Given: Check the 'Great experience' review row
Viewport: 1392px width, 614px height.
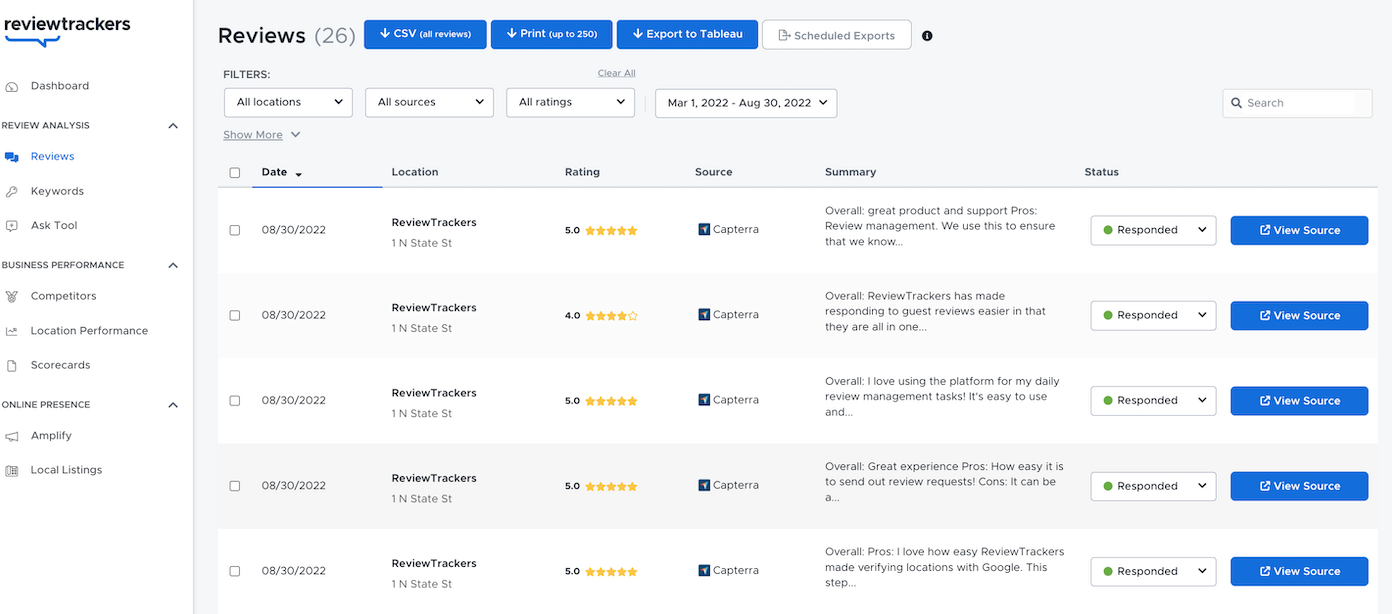Looking at the screenshot, I should click(235, 486).
